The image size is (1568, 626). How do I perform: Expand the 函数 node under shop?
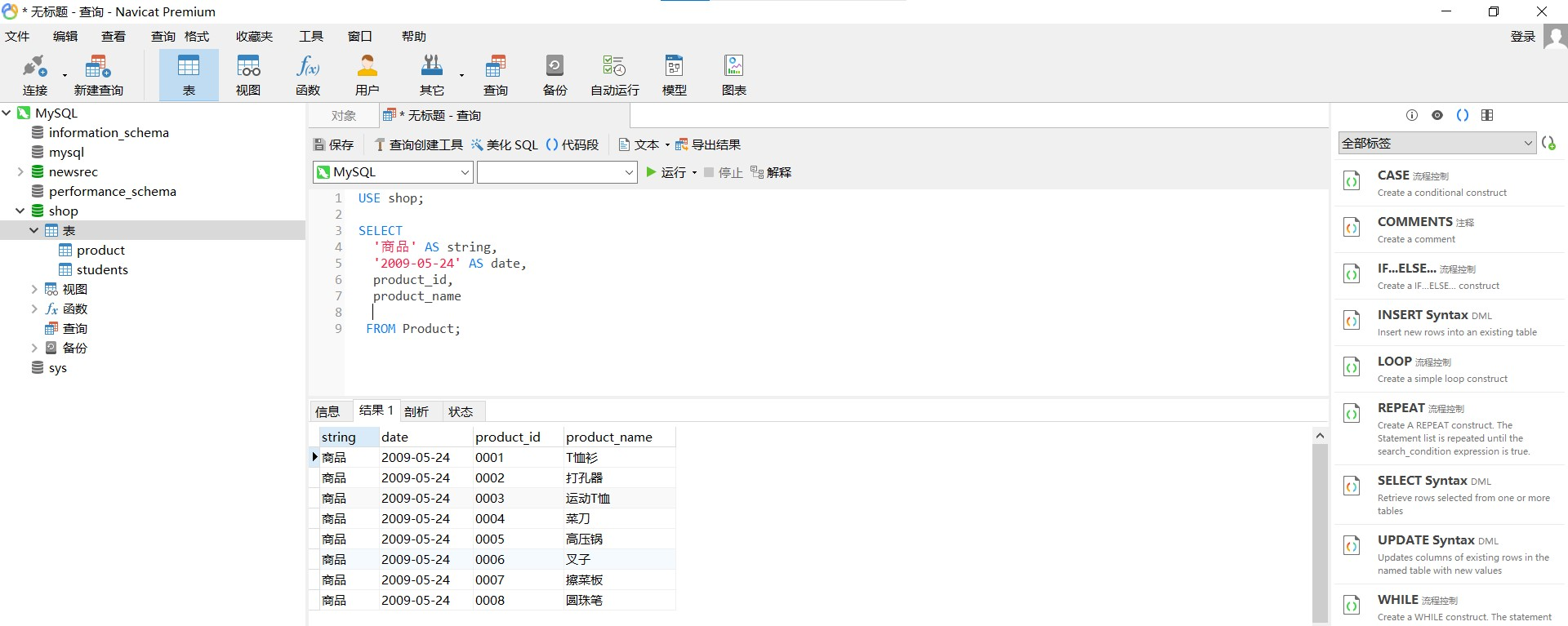[34, 309]
